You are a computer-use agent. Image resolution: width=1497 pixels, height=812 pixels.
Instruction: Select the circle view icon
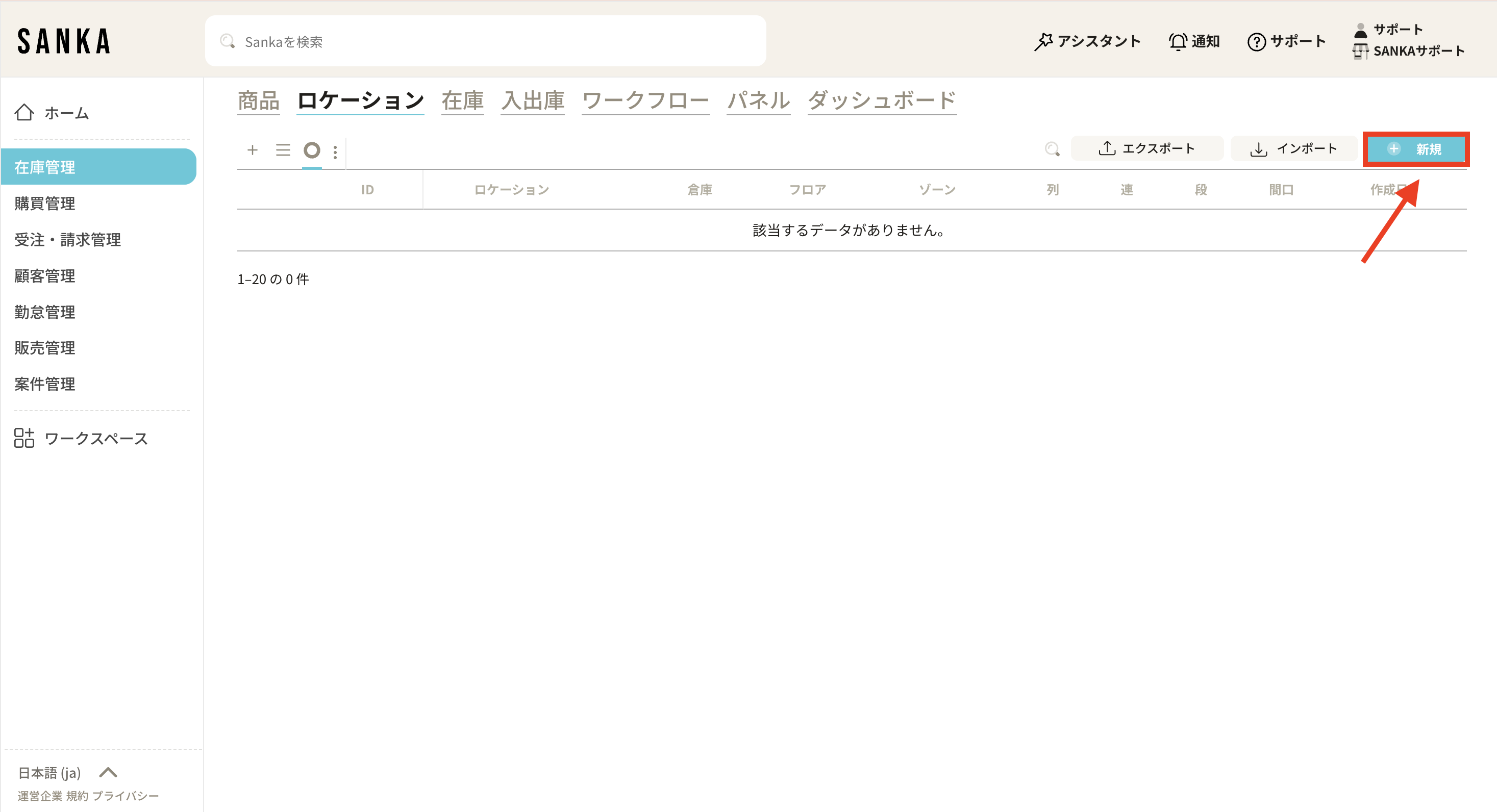[312, 150]
